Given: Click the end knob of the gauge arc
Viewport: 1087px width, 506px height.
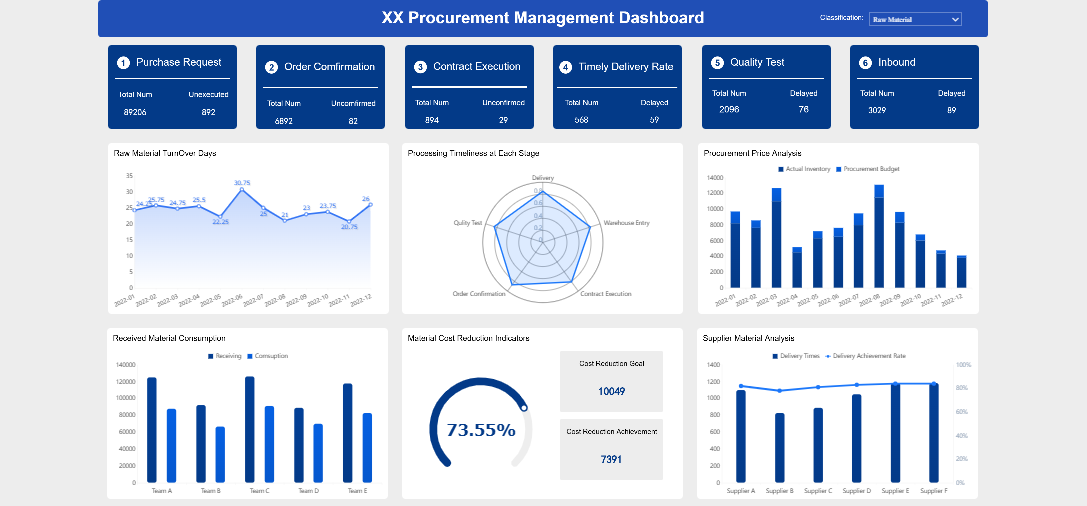Looking at the screenshot, I should pyautogui.click(x=524, y=408).
